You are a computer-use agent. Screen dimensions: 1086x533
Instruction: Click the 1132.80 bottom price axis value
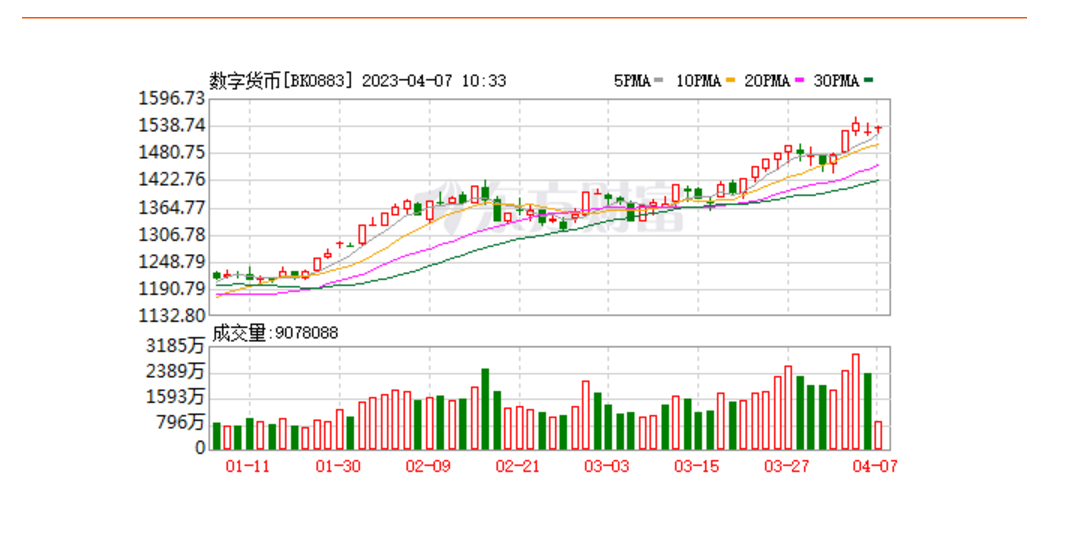click(x=171, y=316)
